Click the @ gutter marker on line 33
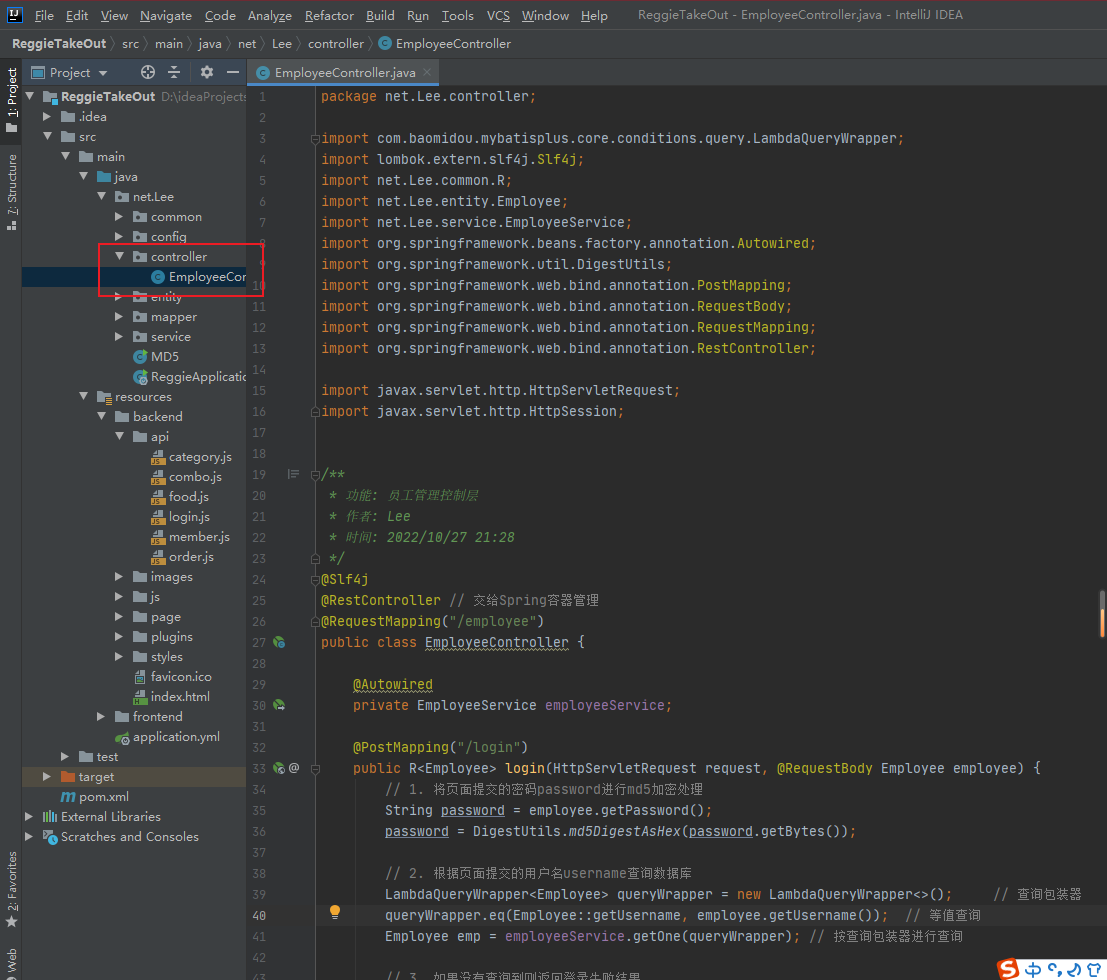Screen dimensions: 1107x980 294,767
